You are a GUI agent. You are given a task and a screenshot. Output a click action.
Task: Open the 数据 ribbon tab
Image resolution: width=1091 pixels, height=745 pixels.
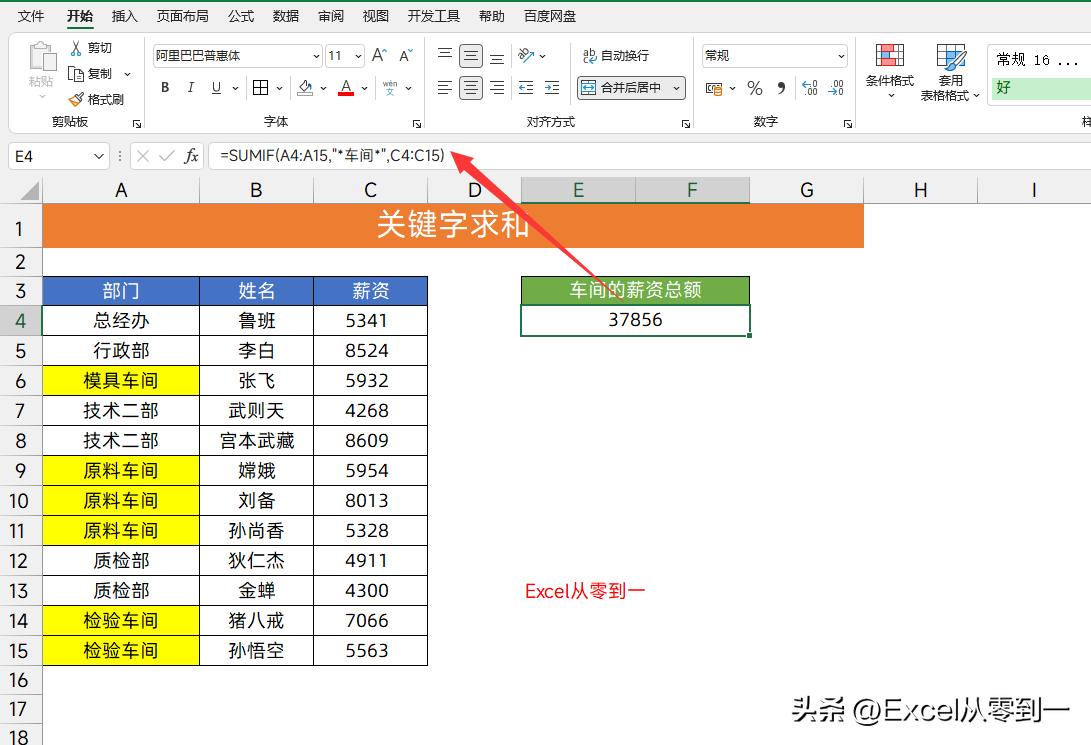285,15
